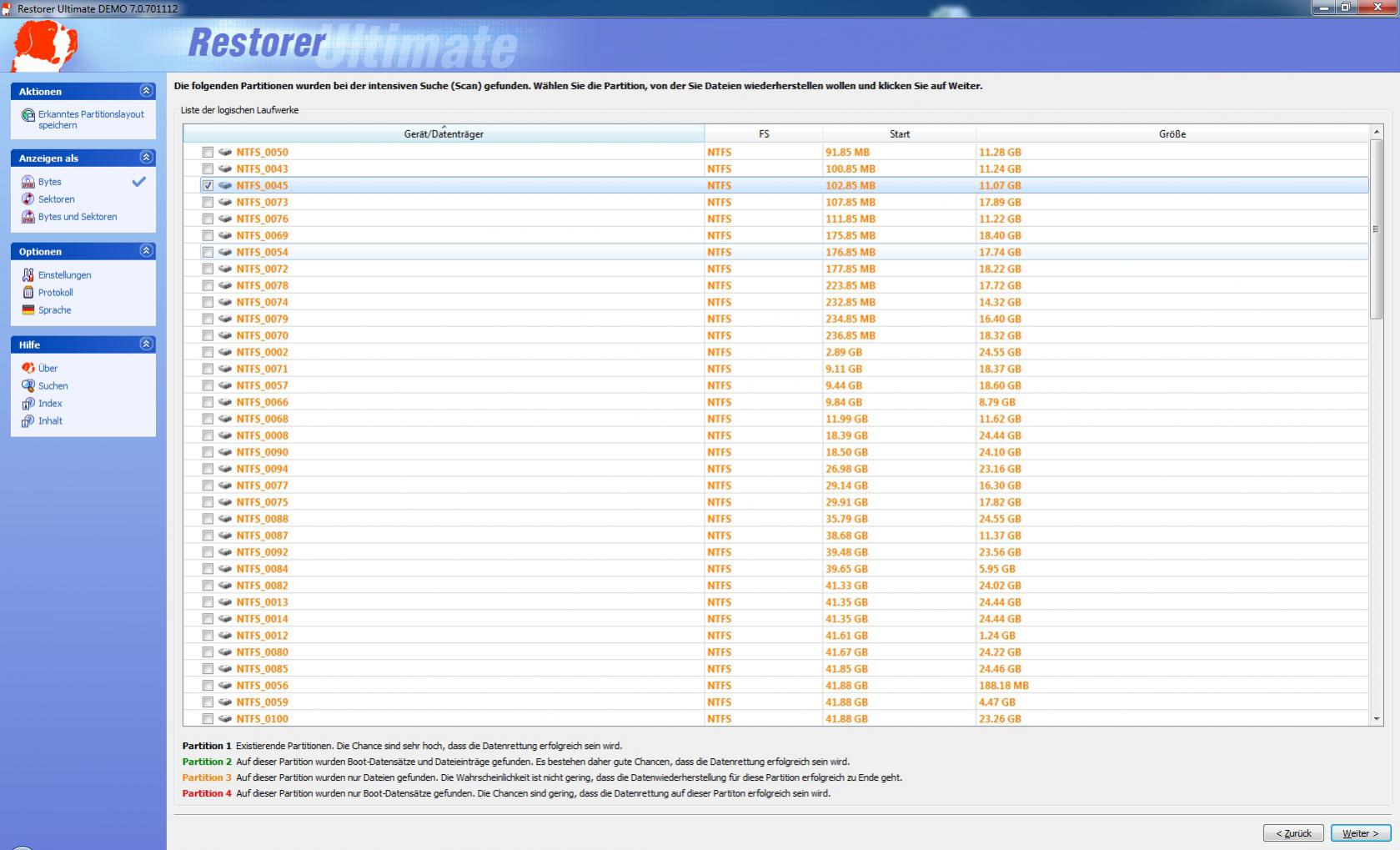Select the NTFS_0076 partition name

[x=262, y=219]
